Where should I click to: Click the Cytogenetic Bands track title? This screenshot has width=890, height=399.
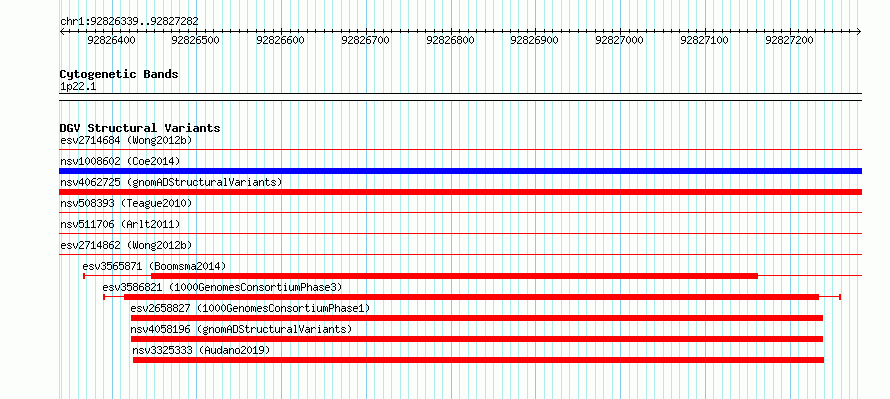tap(119, 74)
